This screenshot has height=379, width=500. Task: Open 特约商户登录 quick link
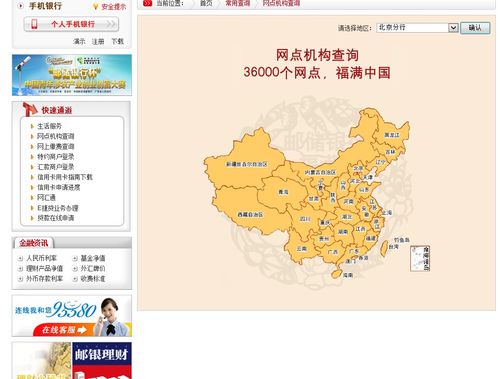pos(56,157)
